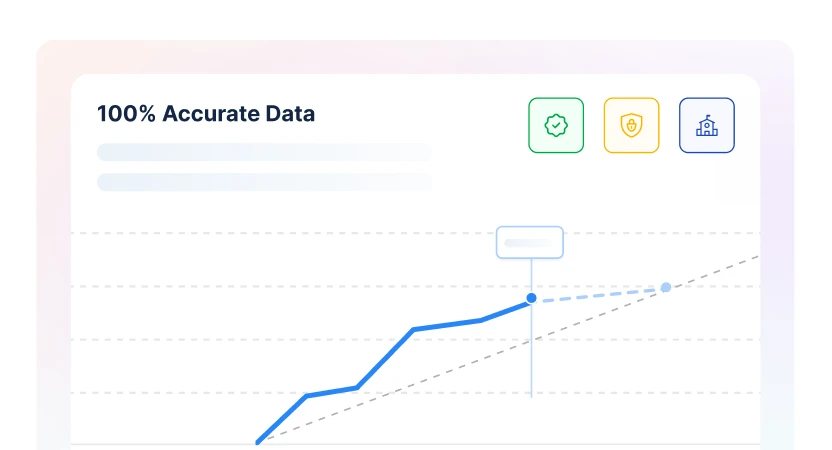The width and height of the screenshot is (832, 450).
Task: Click the blue line's starting point at the axis
Action: tap(258, 441)
